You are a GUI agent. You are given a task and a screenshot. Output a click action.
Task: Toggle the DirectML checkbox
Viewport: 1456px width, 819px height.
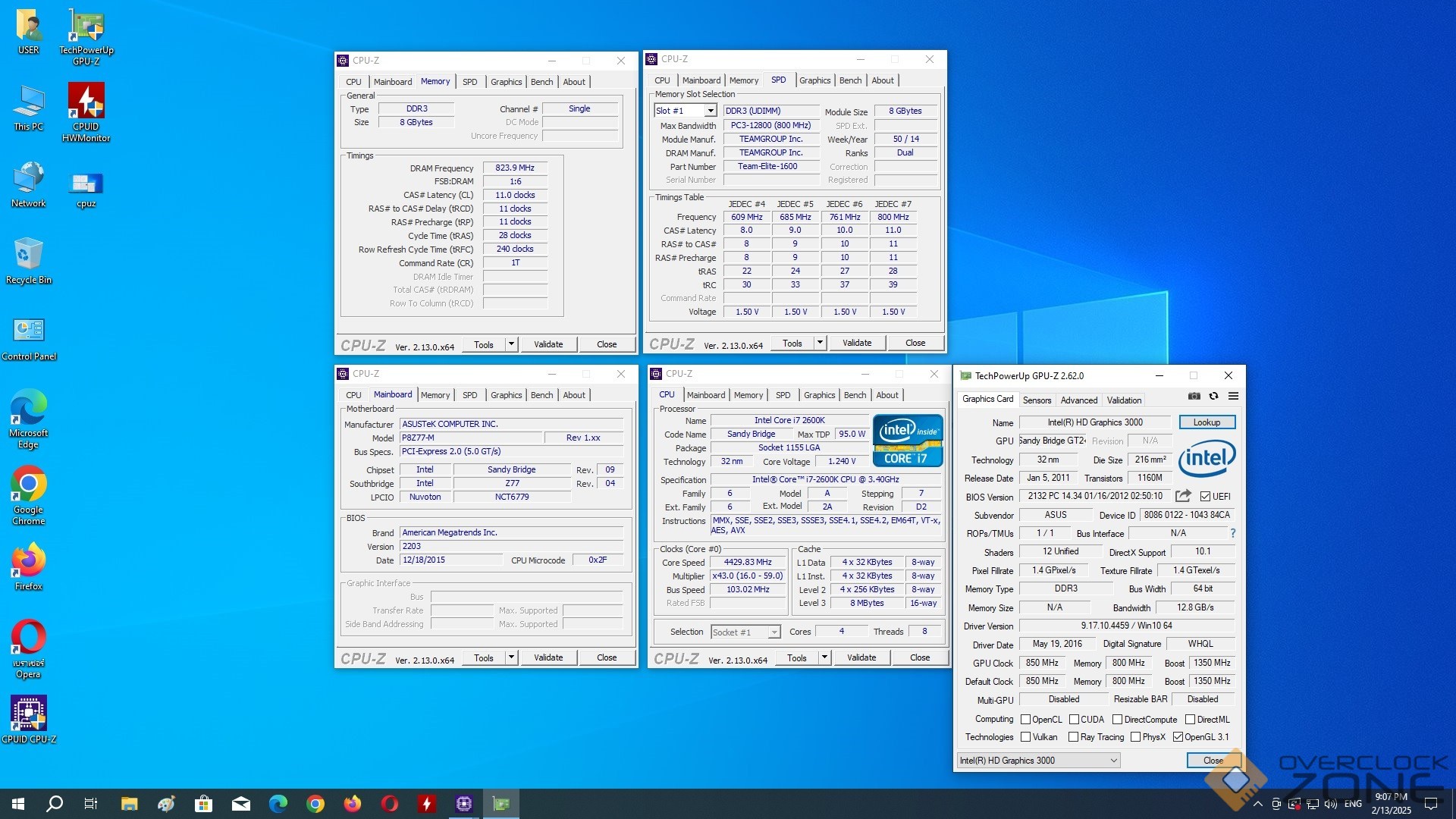coord(1190,720)
